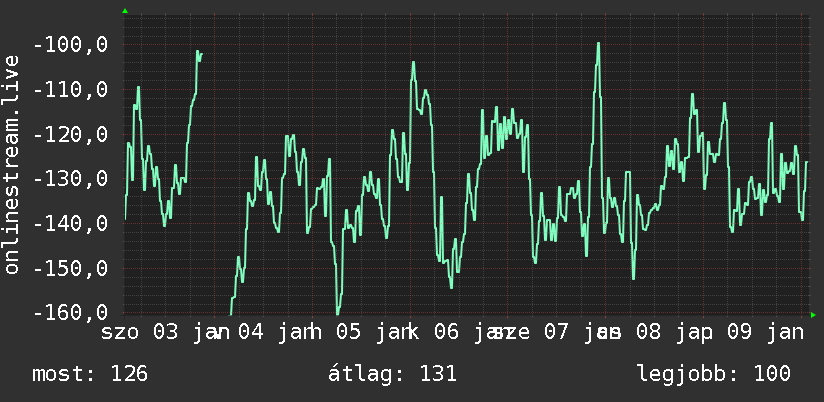This screenshot has width=824, height=402.
Task: Click the 'most: 126' current value
Action: coord(90,374)
